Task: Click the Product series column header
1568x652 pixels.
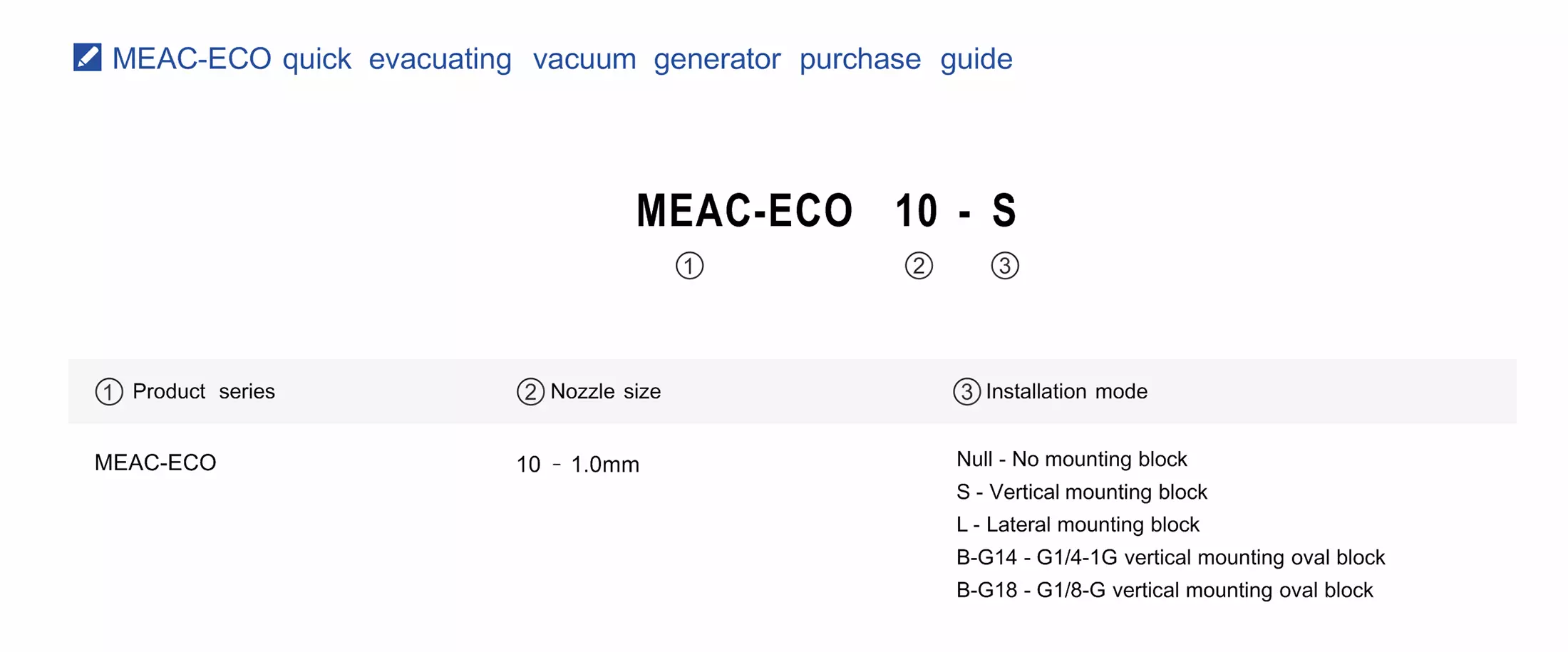Action: pos(203,391)
